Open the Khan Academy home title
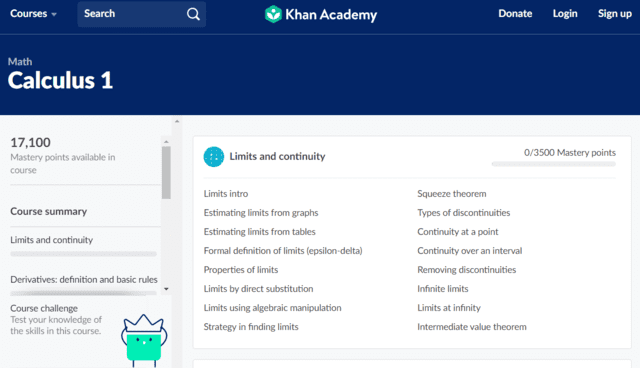Screen dimensions: 640x368 331,15
